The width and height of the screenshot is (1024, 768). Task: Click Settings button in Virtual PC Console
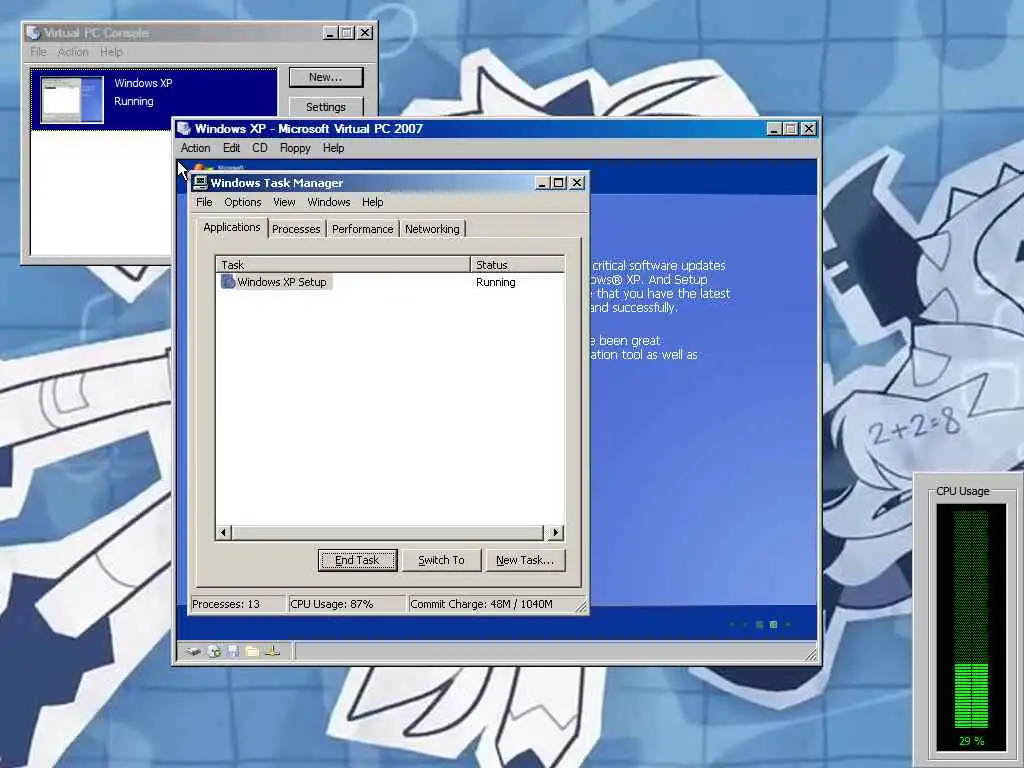[x=326, y=106]
